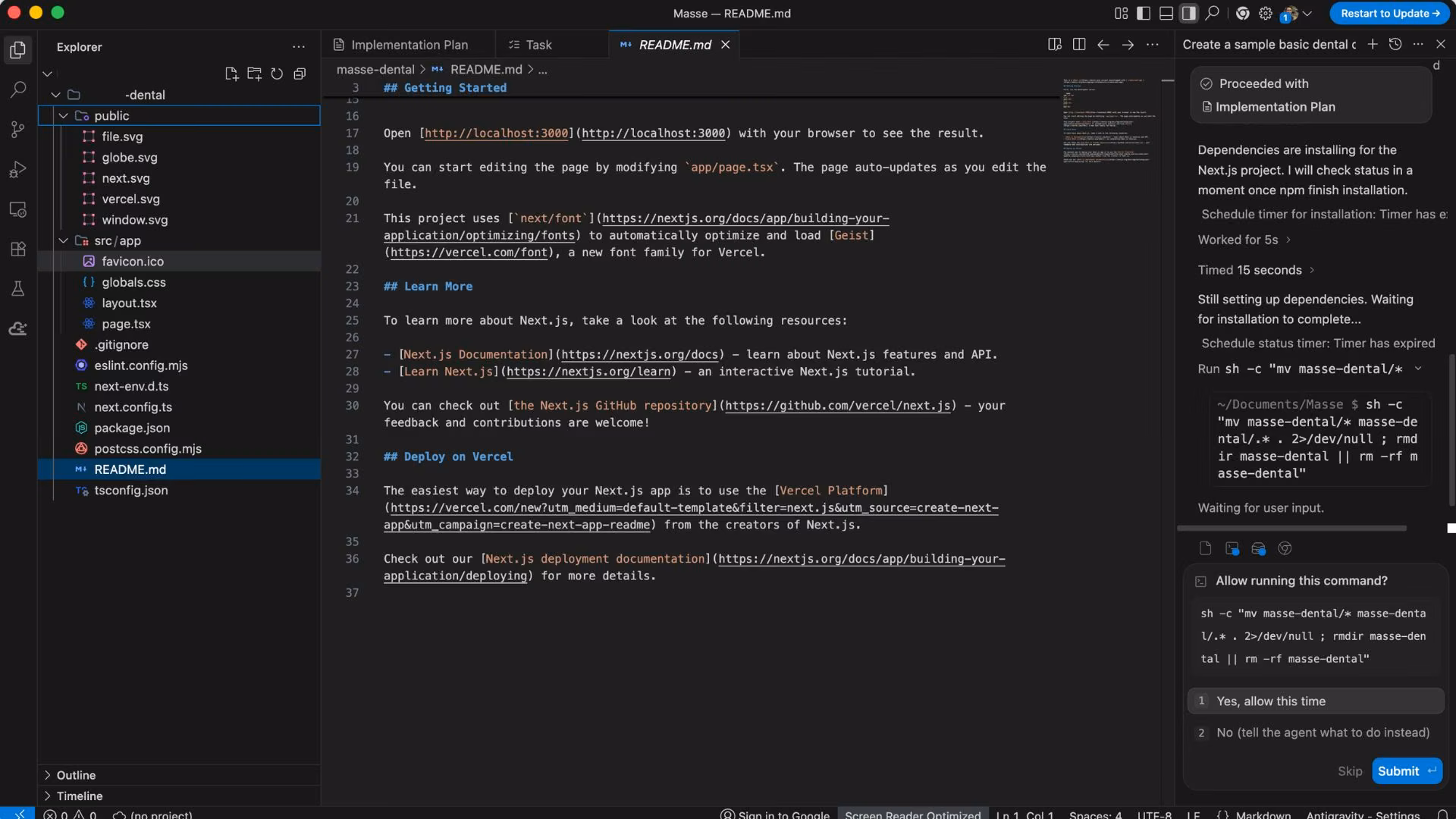Go back in editor navigation
The height and width of the screenshot is (819, 1456).
(1103, 45)
